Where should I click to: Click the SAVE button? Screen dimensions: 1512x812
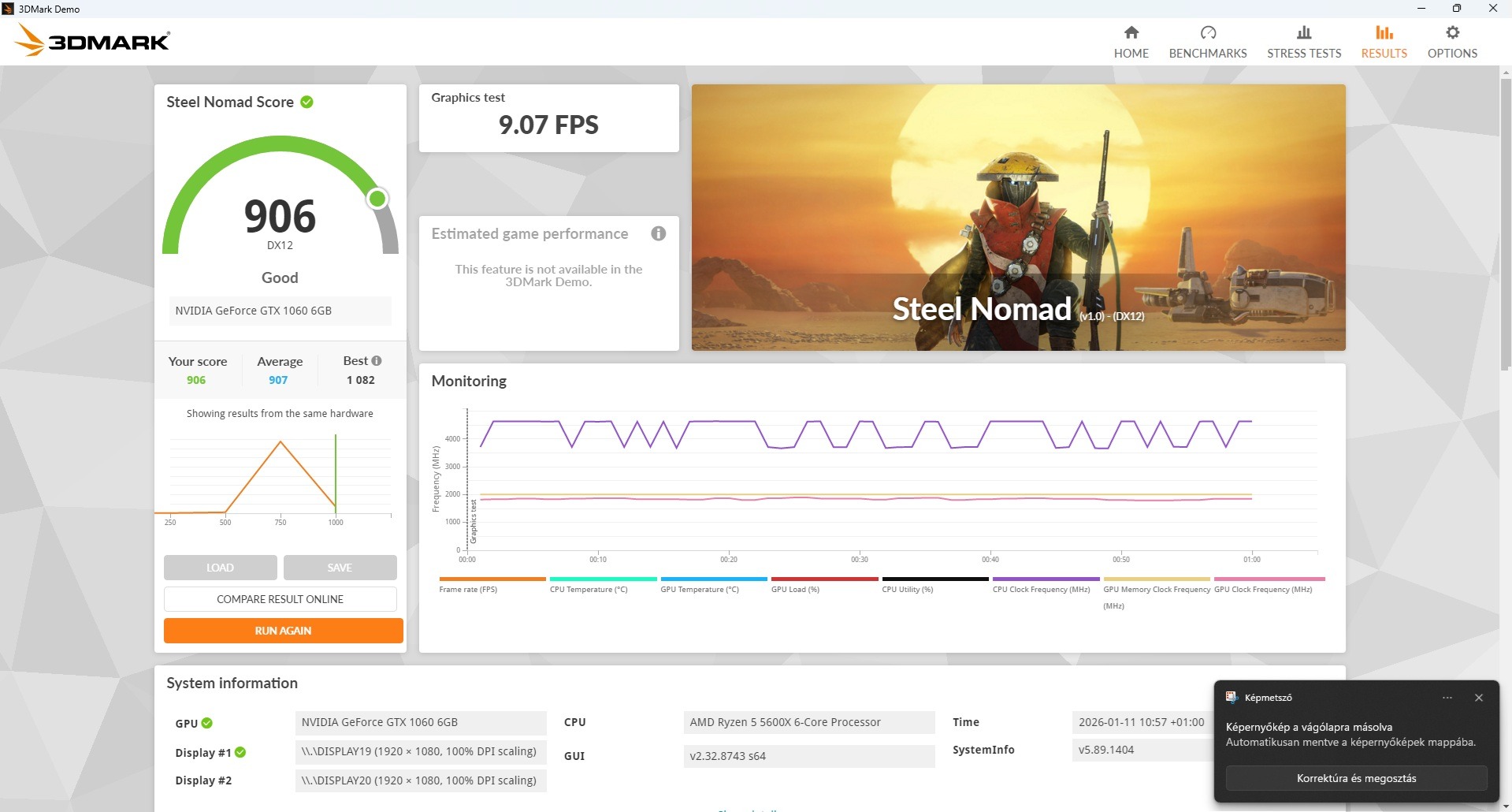click(340, 568)
